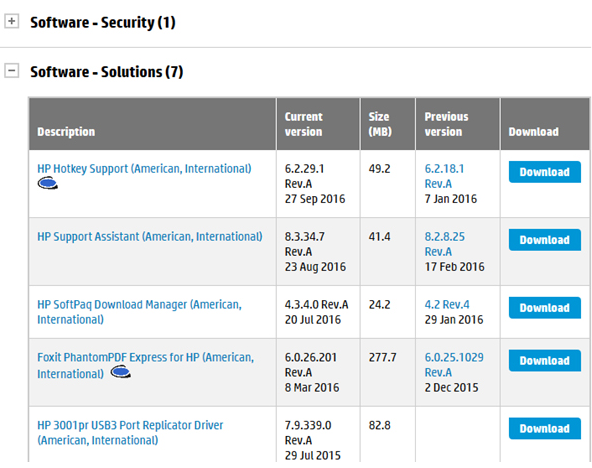Click the 7 Jan 2016 date
The height and width of the screenshot is (468, 592).
tap(451, 199)
